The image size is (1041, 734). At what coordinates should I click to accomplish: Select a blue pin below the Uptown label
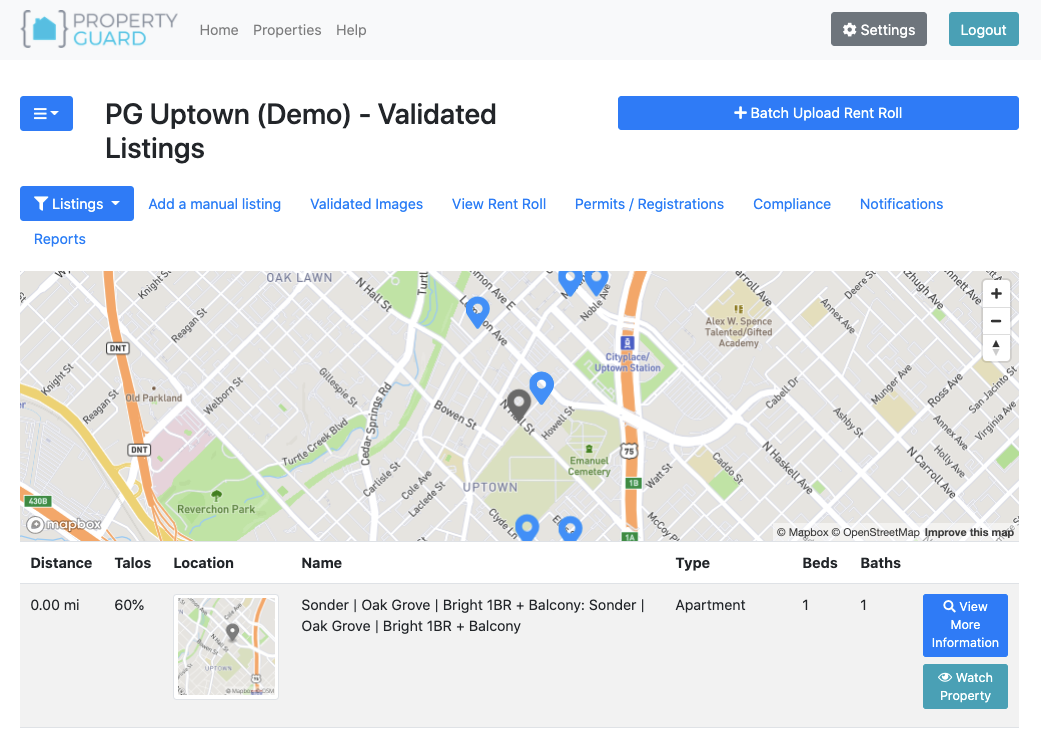pyautogui.click(x=527, y=527)
